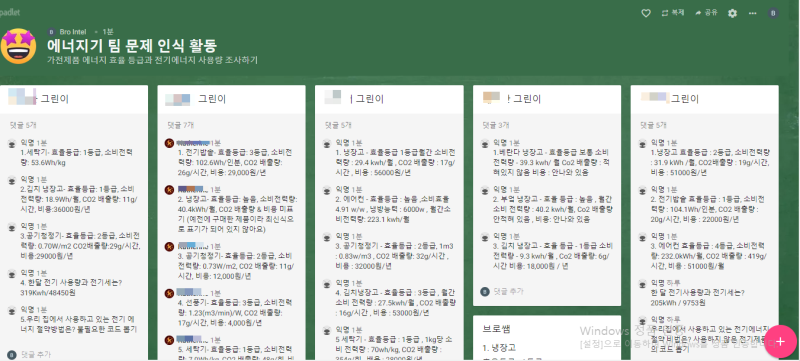Screen dimensions: 800x361
Task: Click 익명 avatar beside 김치 냉장고 9.3 kwh comment
Action: click(485, 237)
